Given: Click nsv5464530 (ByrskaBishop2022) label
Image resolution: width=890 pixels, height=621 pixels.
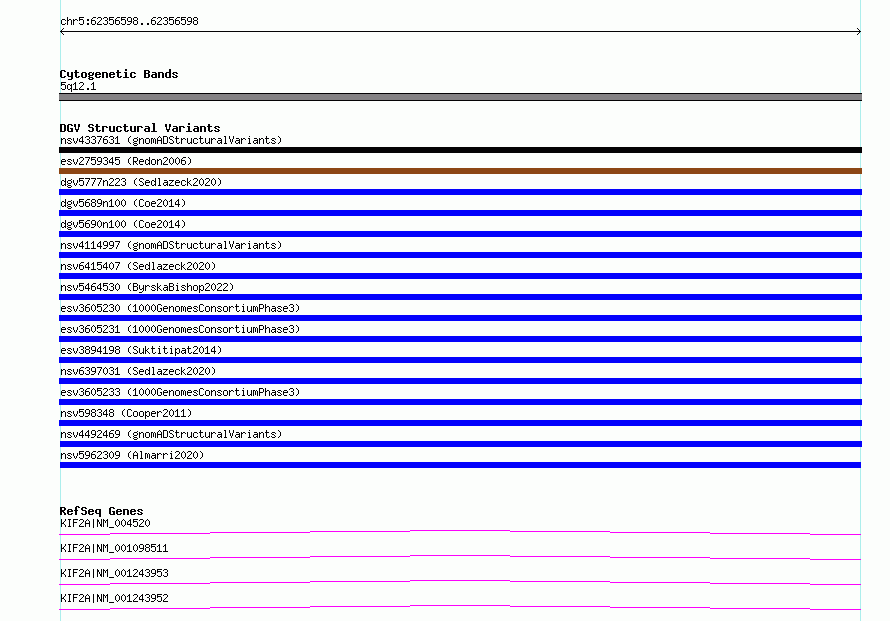Looking at the screenshot, I should coord(147,287).
